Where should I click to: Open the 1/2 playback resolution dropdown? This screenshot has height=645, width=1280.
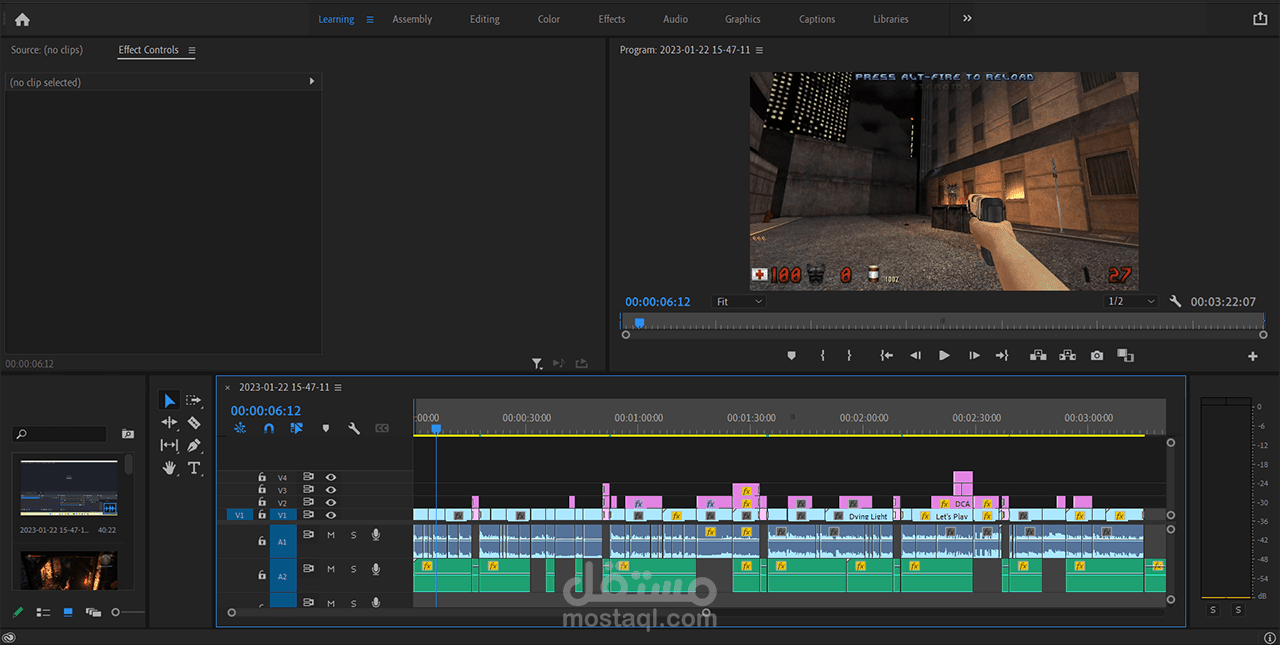(x=1131, y=301)
